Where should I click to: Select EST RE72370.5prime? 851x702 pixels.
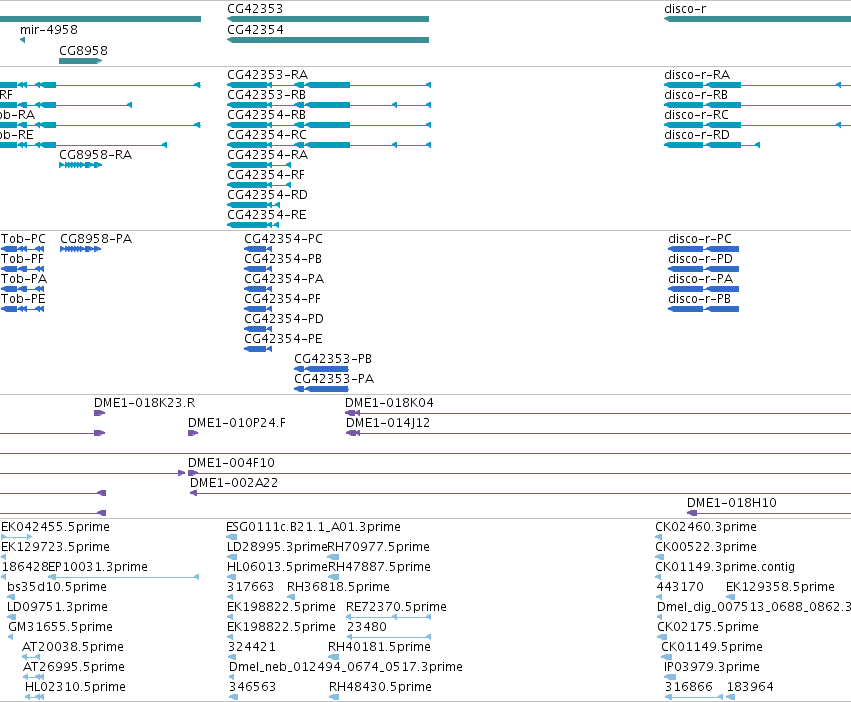coord(396,608)
